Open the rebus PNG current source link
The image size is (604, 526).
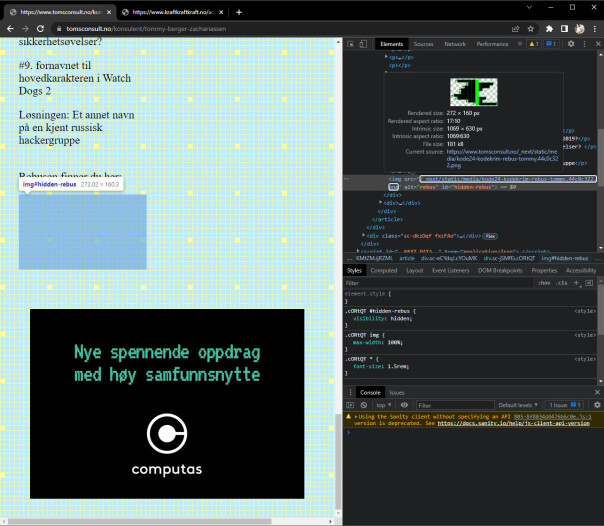[502, 159]
